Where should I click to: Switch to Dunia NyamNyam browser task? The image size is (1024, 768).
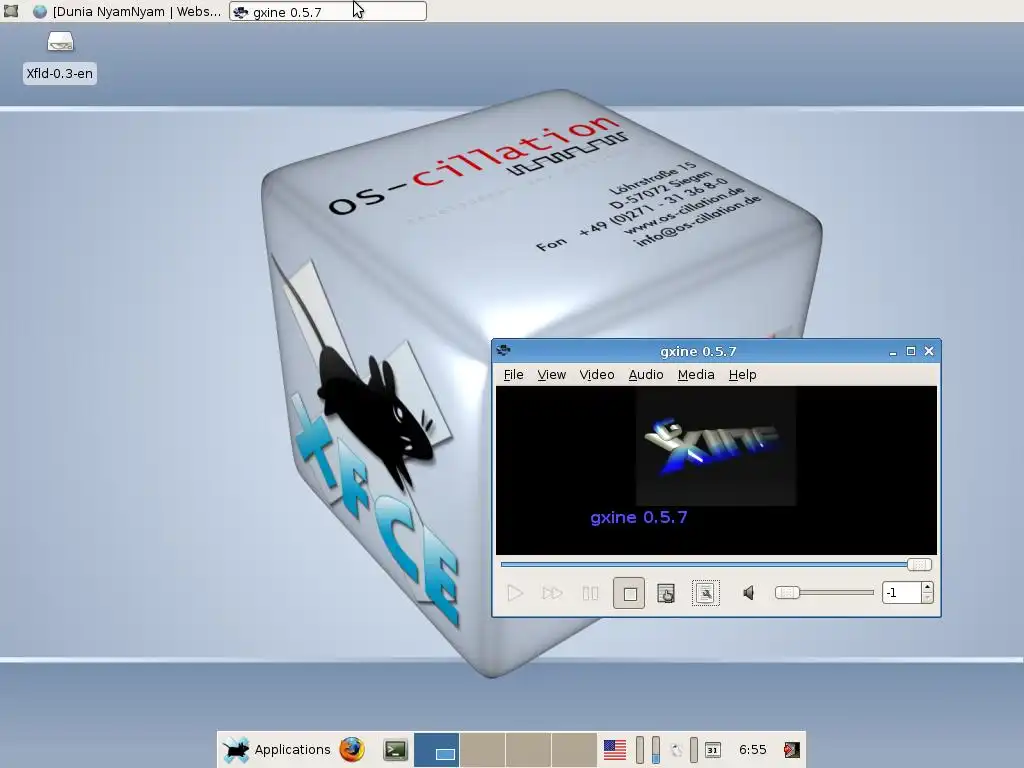coord(128,11)
